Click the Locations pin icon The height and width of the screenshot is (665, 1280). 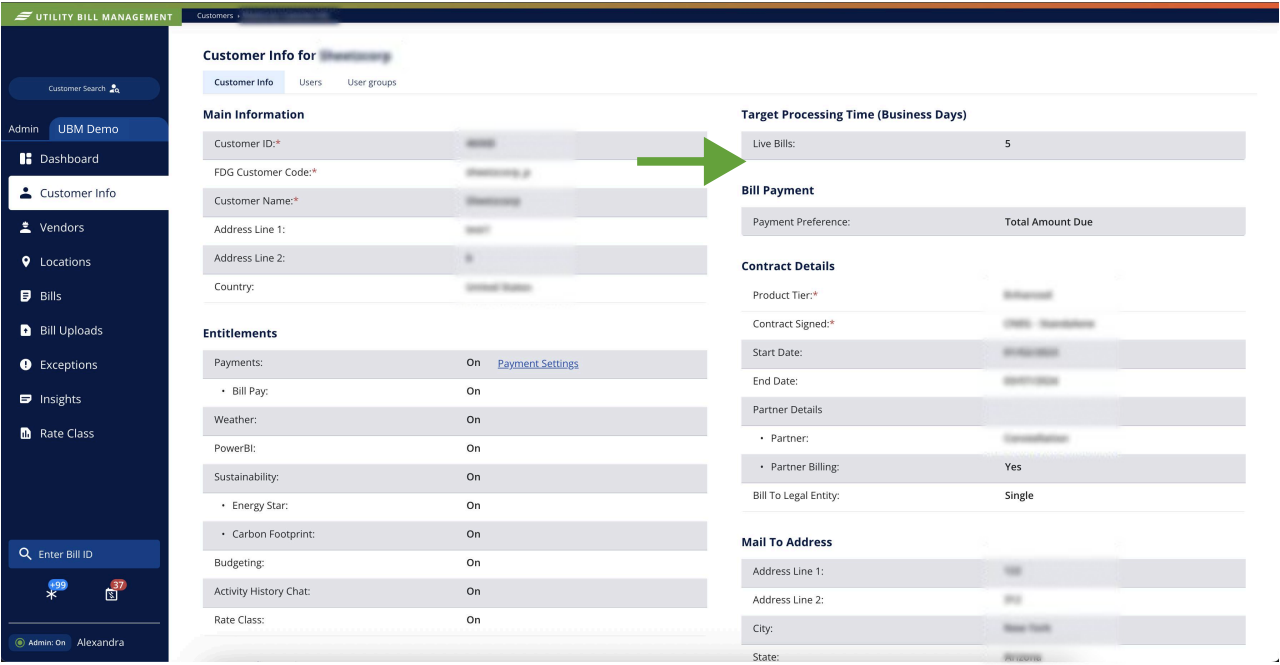tap(26, 262)
